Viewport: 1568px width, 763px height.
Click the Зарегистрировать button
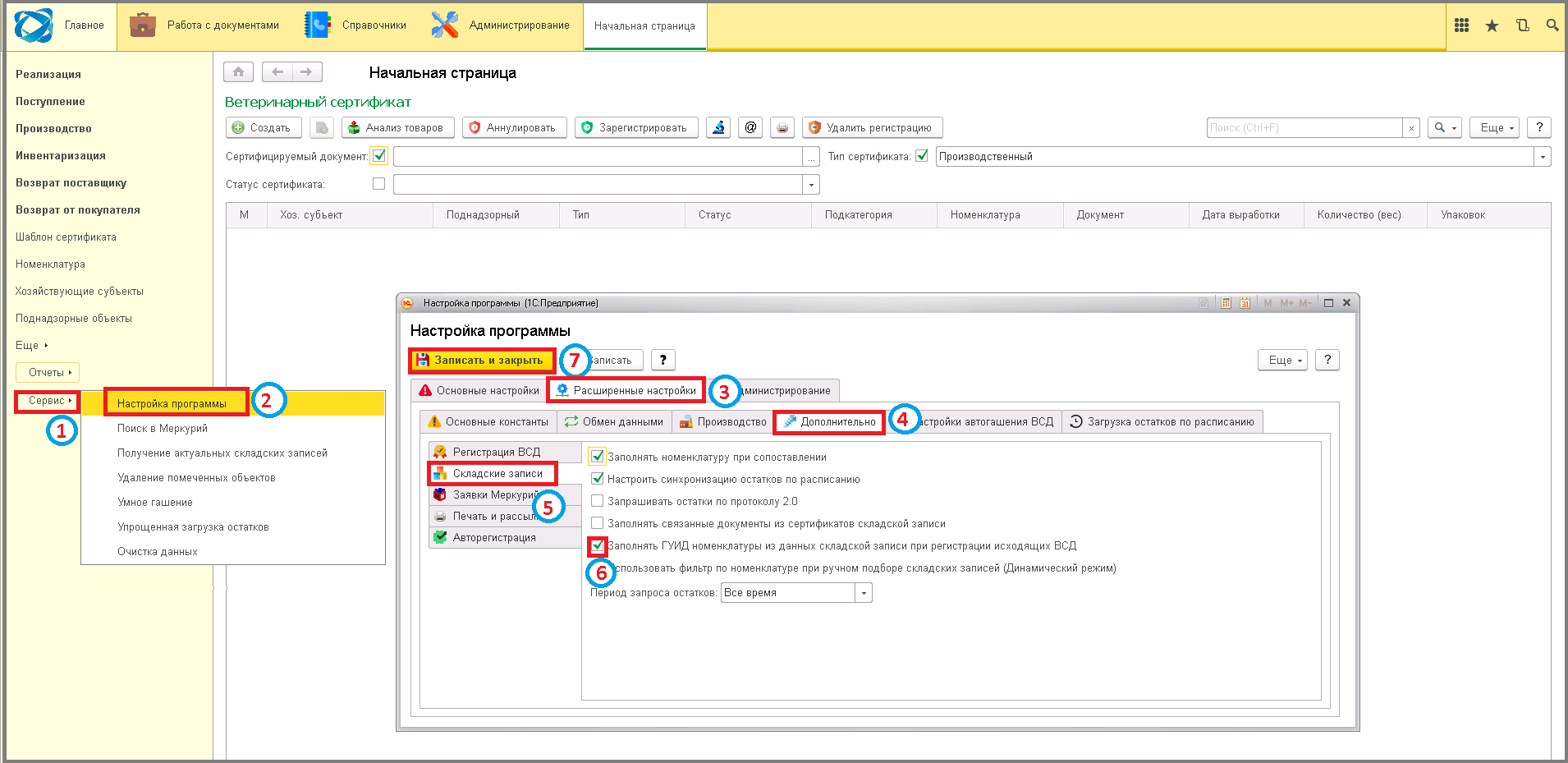pyautogui.click(x=636, y=127)
